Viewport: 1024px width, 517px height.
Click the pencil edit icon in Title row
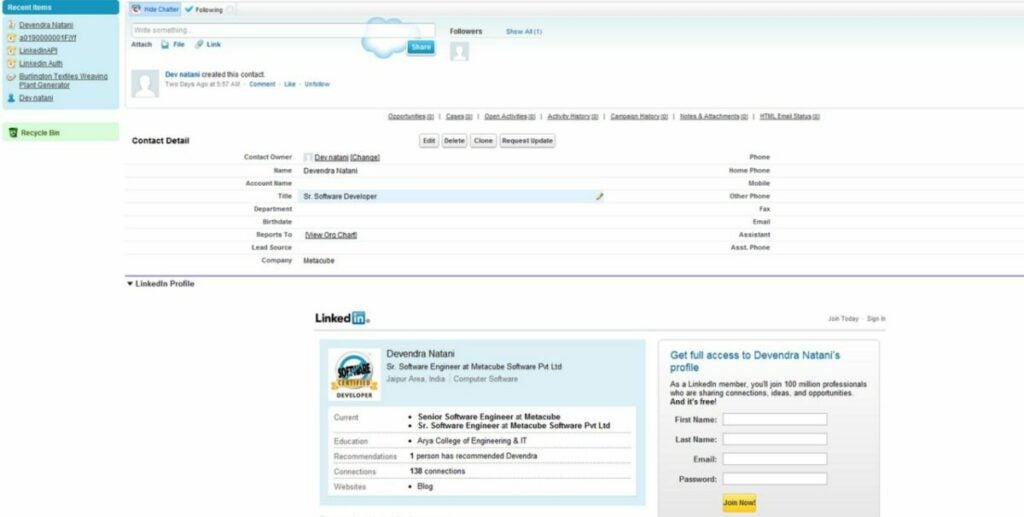600,196
